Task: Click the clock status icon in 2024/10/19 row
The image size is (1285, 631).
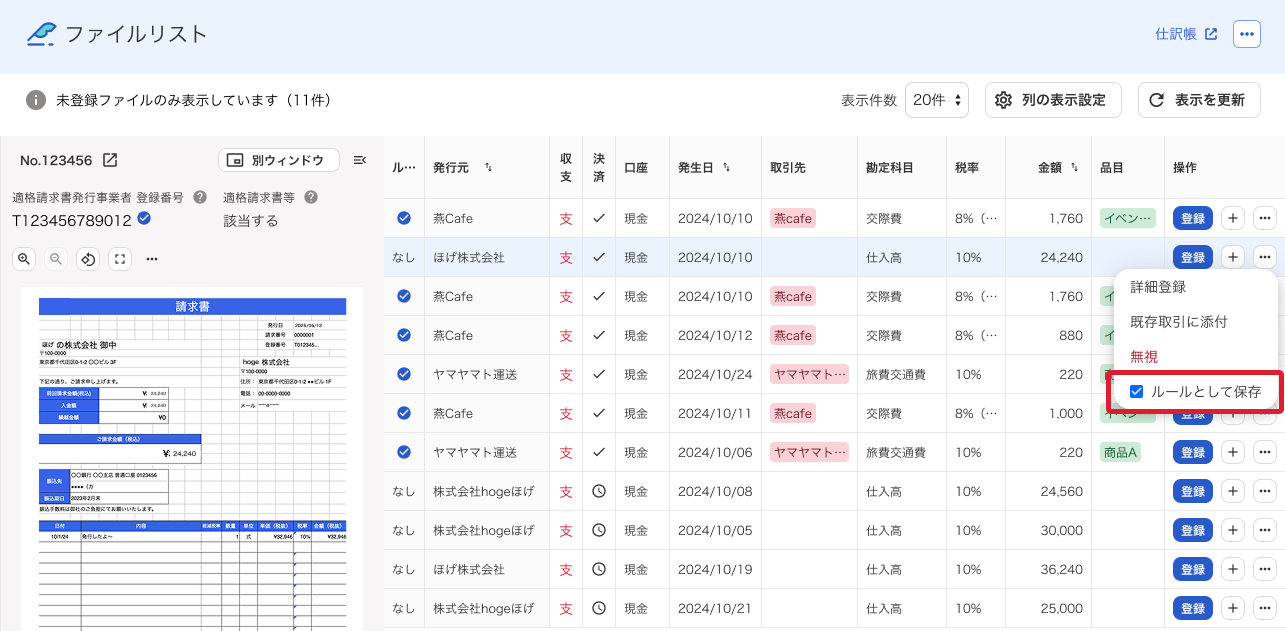Action: click(x=599, y=569)
